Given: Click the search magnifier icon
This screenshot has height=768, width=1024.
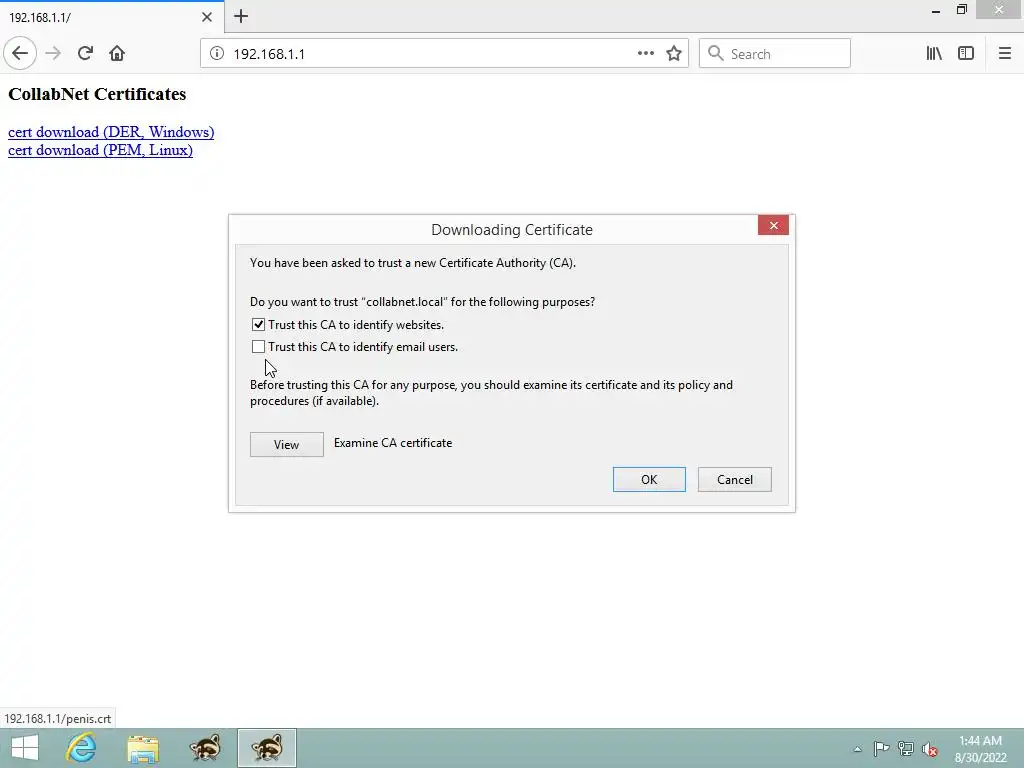Looking at the screenshot, I should tap(716, 54).
